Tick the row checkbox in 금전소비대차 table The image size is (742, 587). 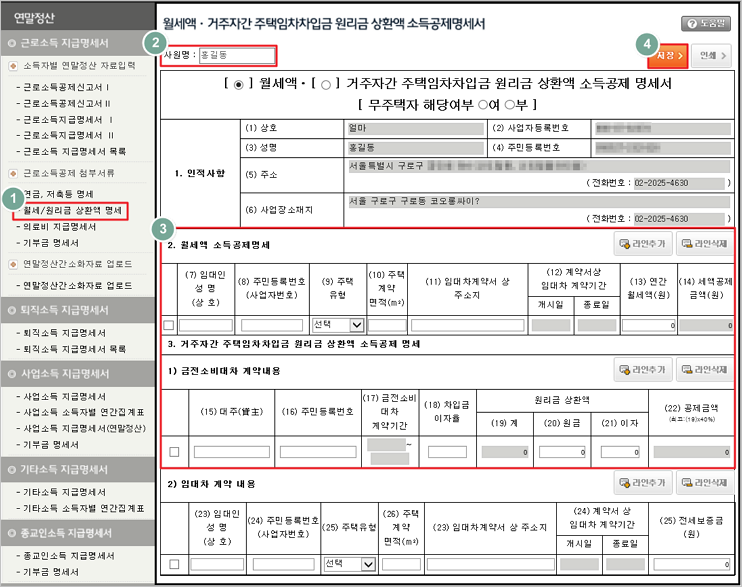point(174,452)
